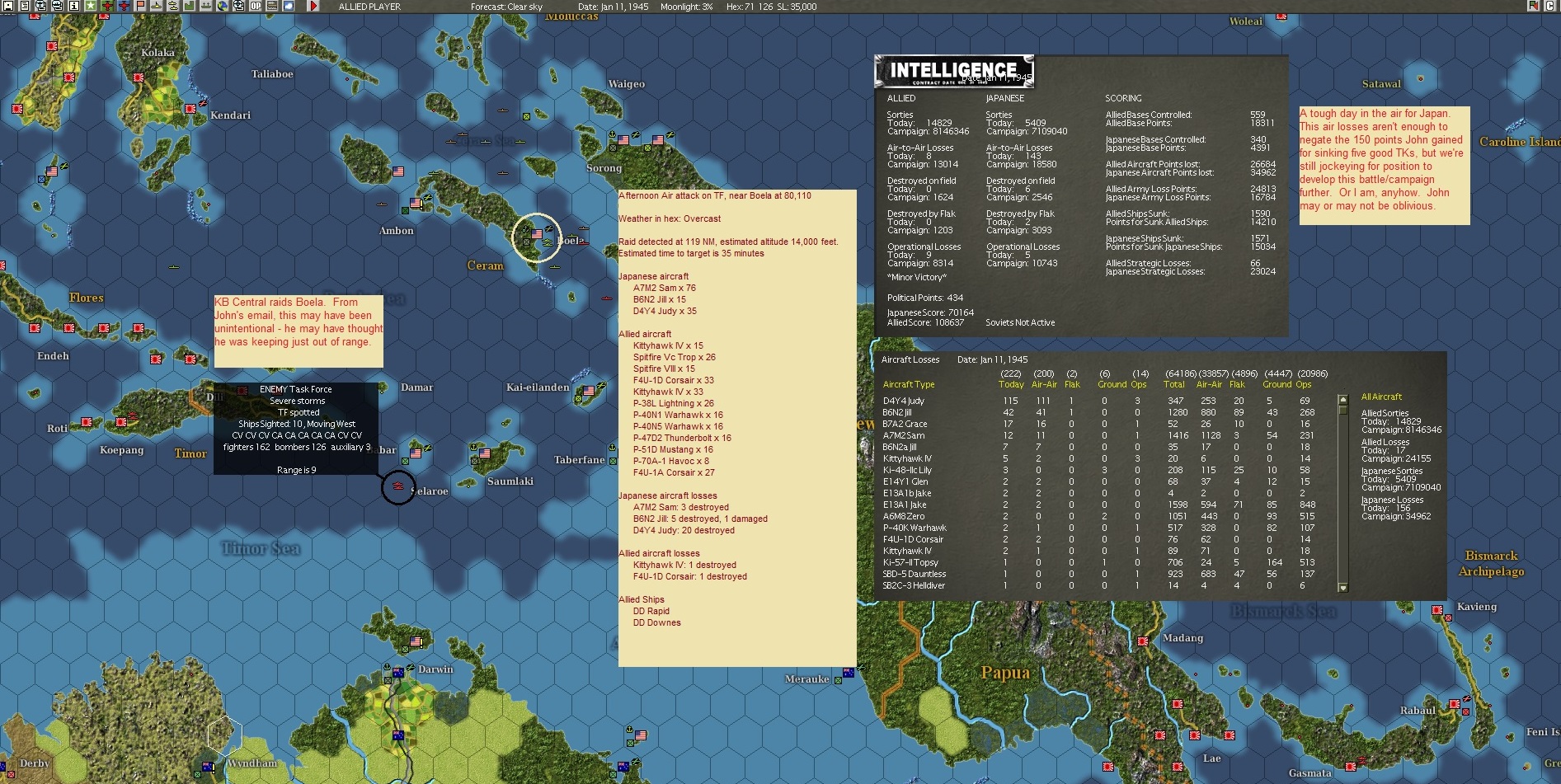The height and width of the screenshot is (784, 1561).
Task: Click the 'Koepang' map label
Action: click(x=122, y=450)
